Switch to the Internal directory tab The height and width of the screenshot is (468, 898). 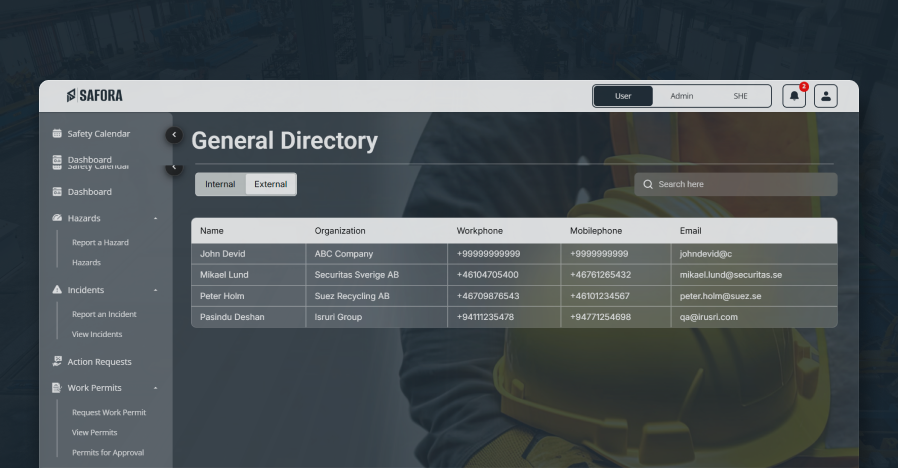coord(220,185)
